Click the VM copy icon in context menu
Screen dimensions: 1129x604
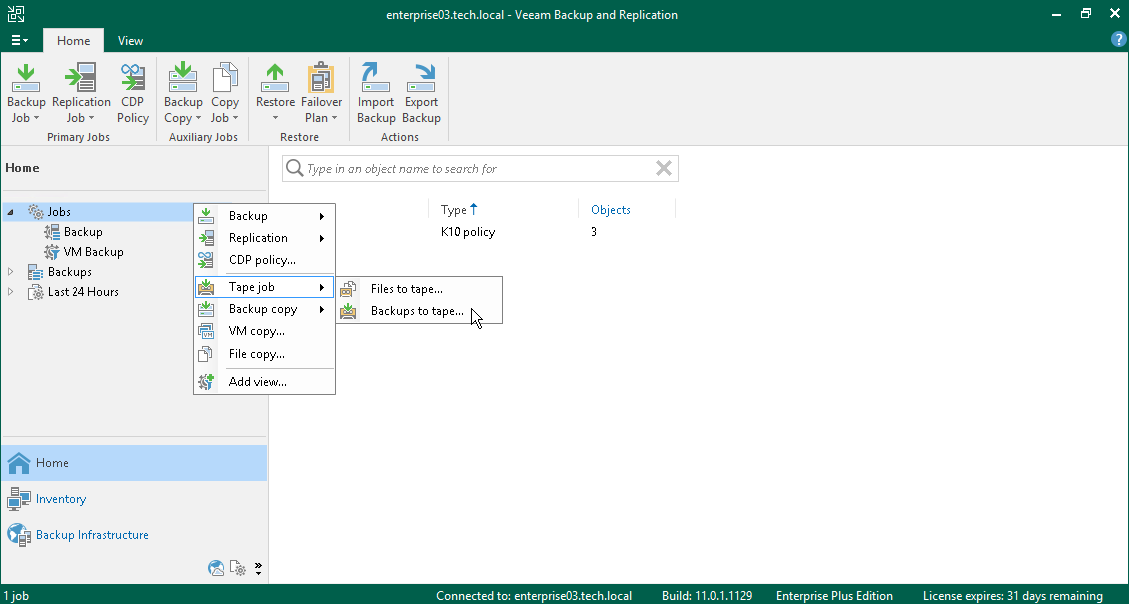pyautogui.click(x=207, y=331)
